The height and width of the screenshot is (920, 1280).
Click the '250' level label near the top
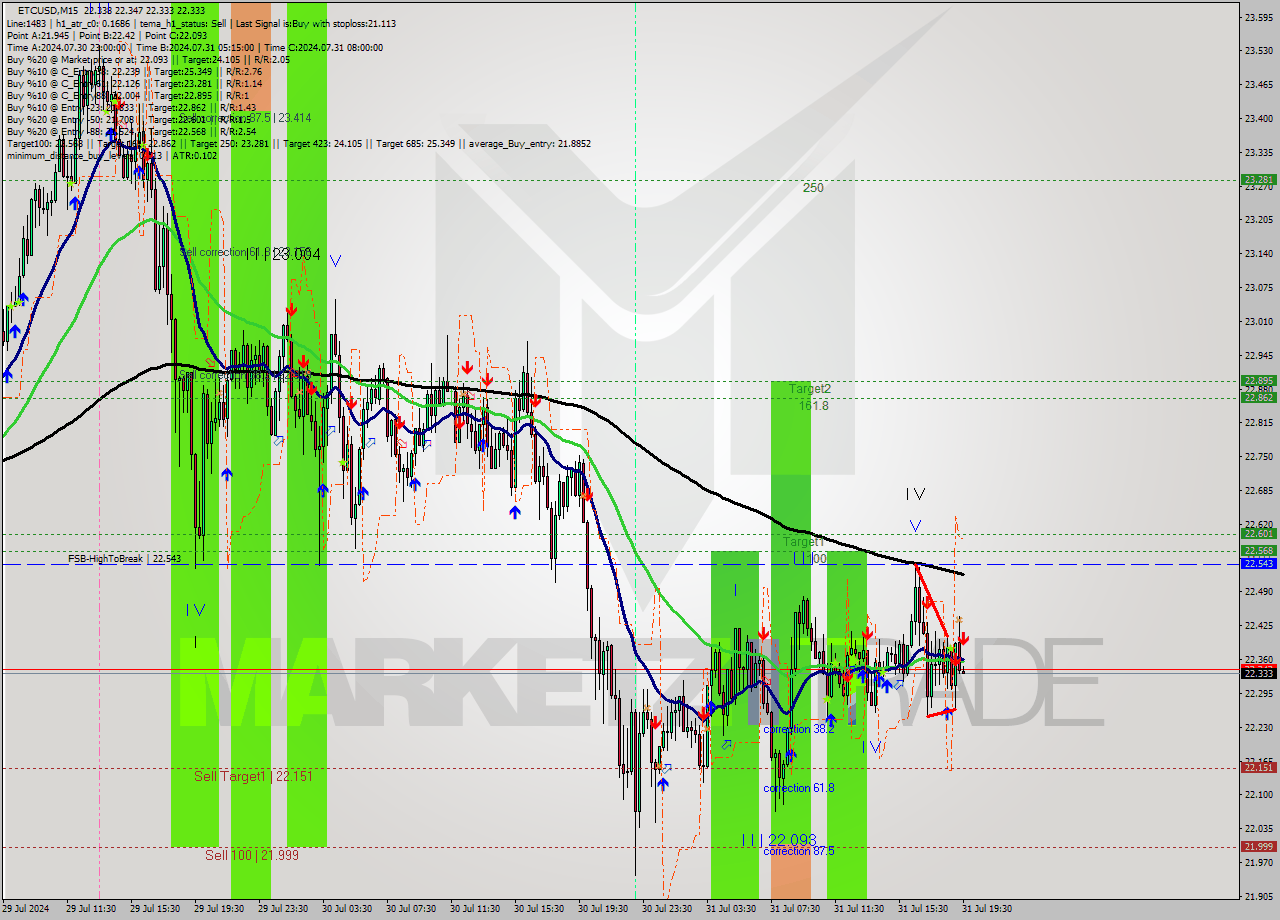click(x=813, y=187)
